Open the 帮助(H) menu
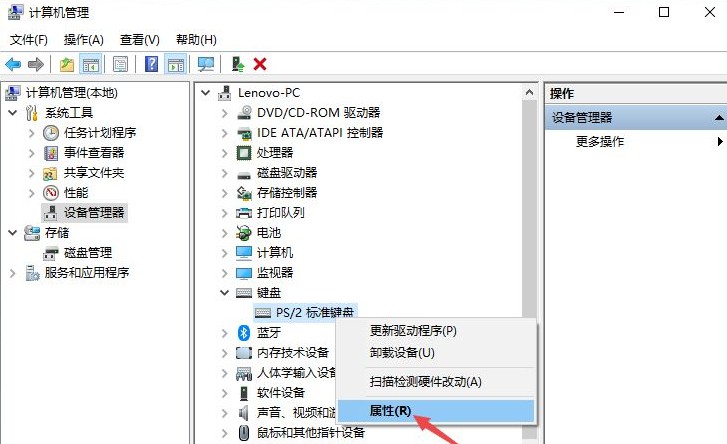Viewport: 727px width, 444px height. [x=196, y=40]
